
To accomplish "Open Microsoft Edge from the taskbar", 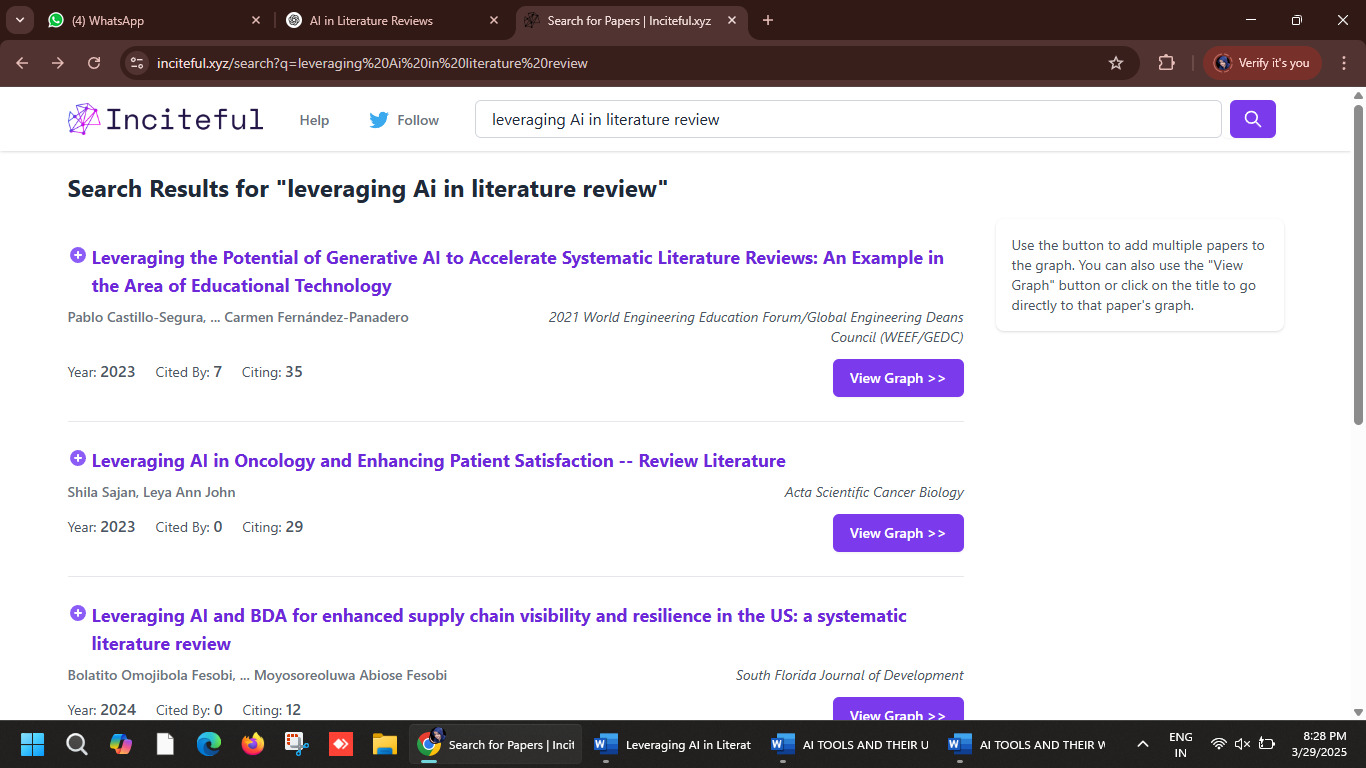I will (x=209, y=744).
